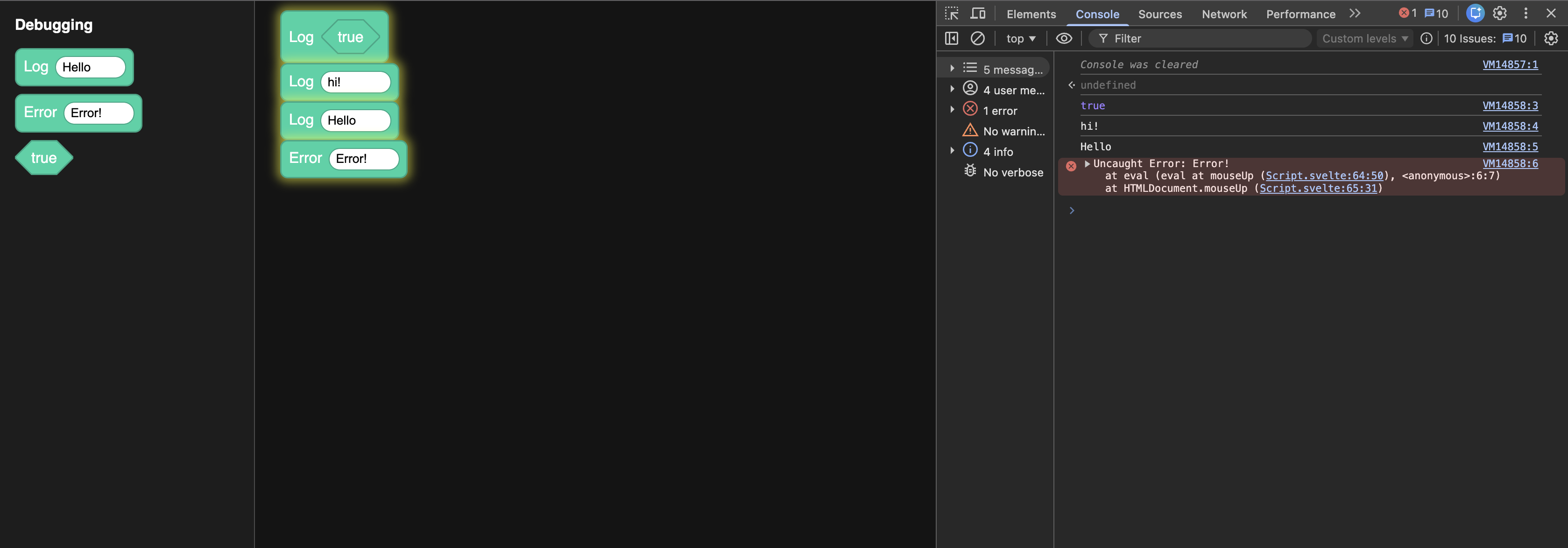Toggle the console sidebar panel
Screen dimensions: 1568x548
pos(951,38)
